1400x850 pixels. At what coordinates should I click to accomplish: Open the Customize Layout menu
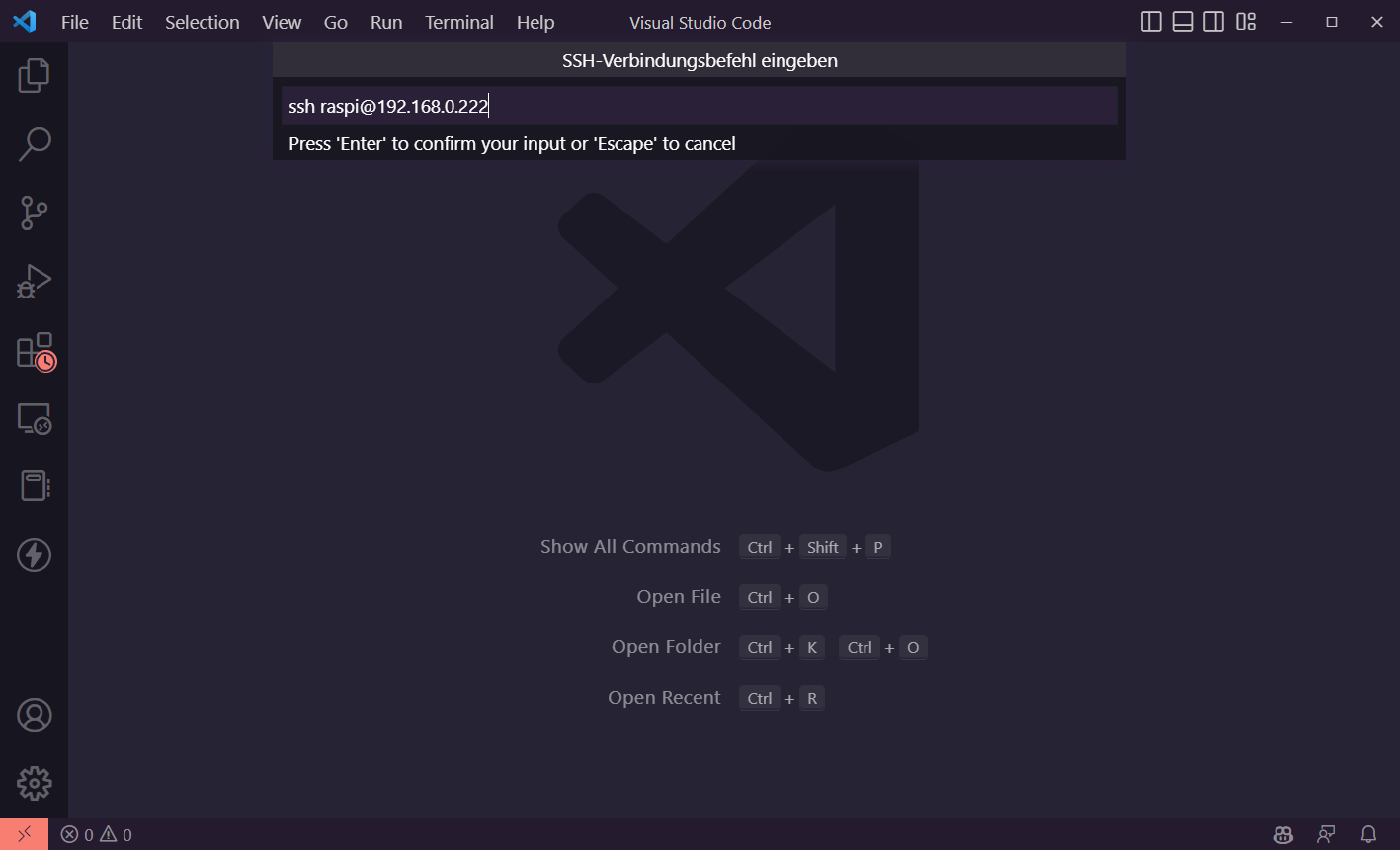point(1246,22)
